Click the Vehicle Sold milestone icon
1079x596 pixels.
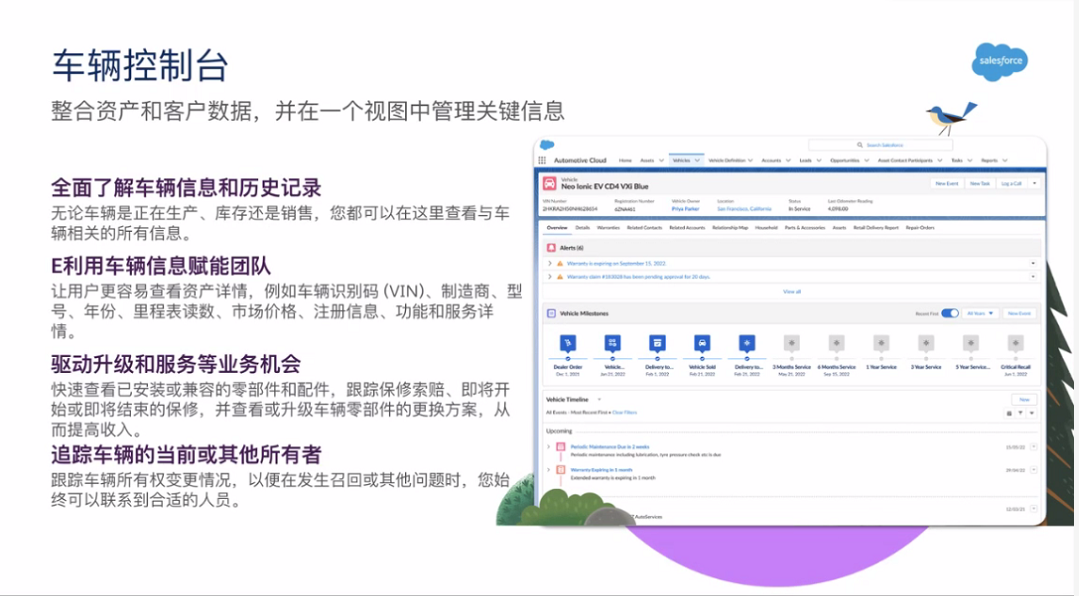[702, 343]
